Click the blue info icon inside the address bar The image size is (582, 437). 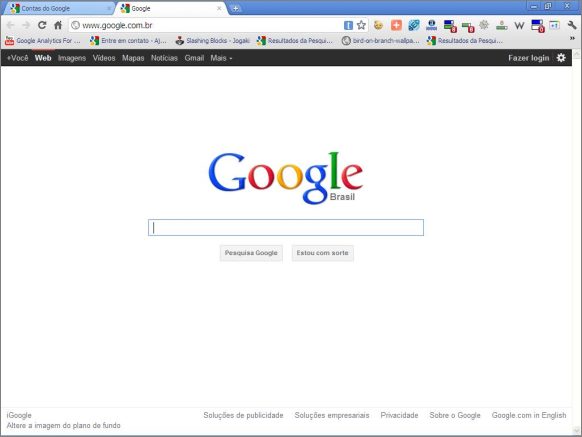point(348,25)
